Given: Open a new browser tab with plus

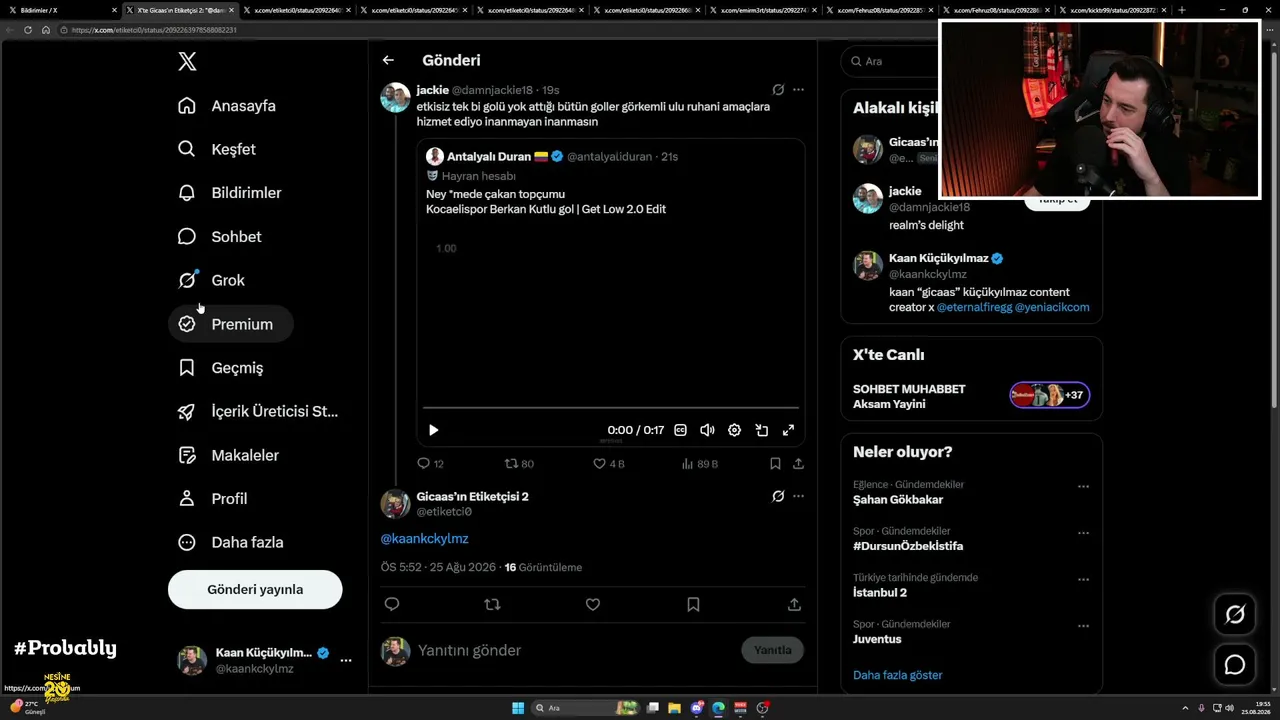Looking at the screenshot, I should tap(1182, 10).
